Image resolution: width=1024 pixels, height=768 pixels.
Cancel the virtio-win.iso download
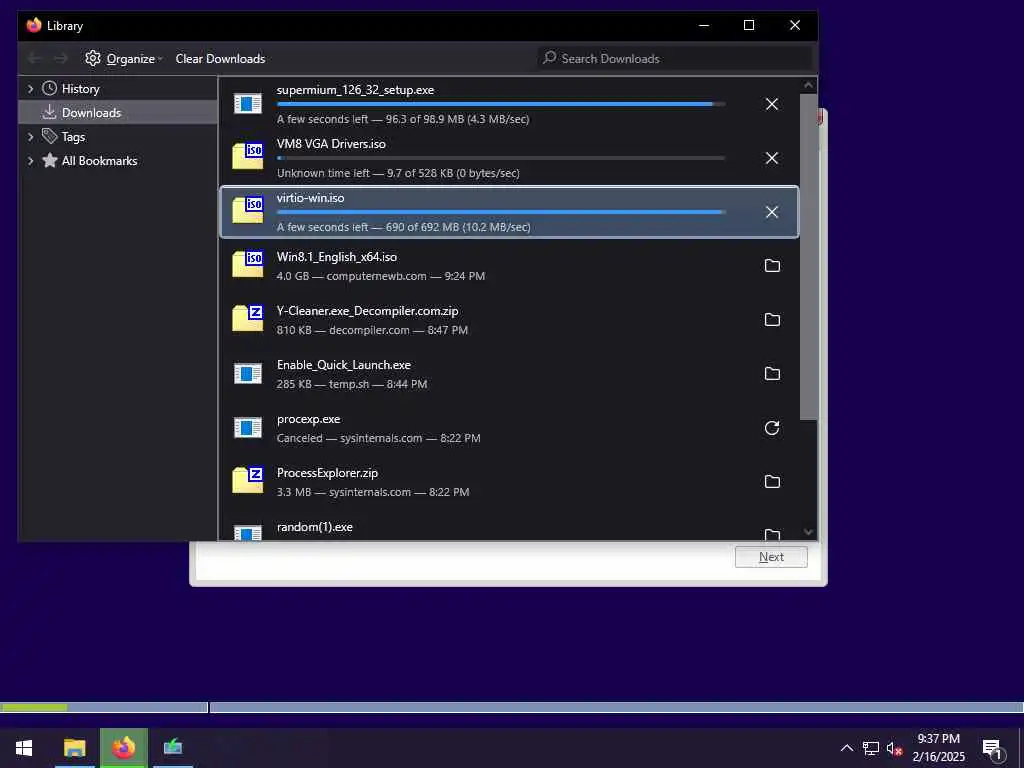point(771,212)
